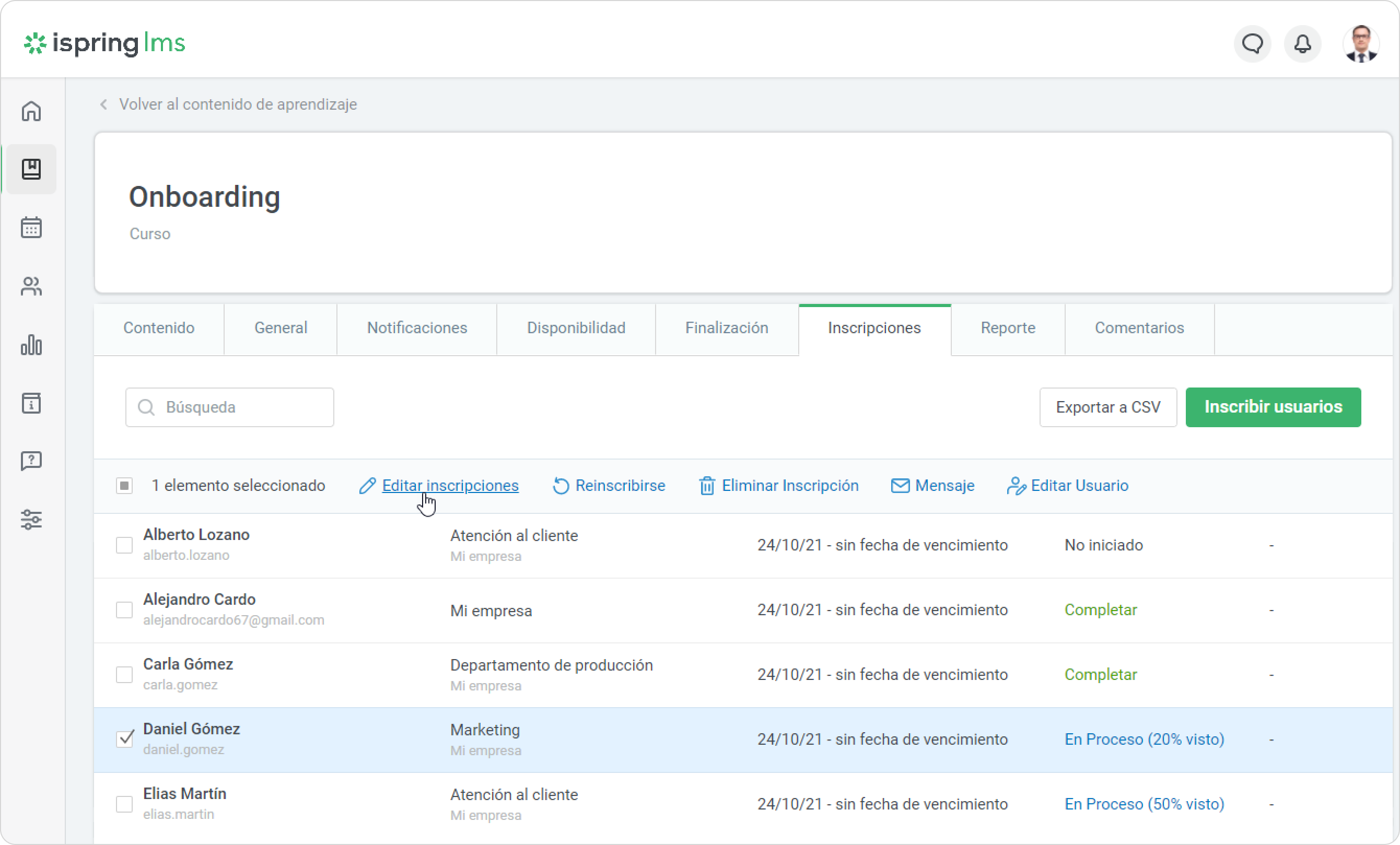Open the reports bar chart icon

[31, 345]
